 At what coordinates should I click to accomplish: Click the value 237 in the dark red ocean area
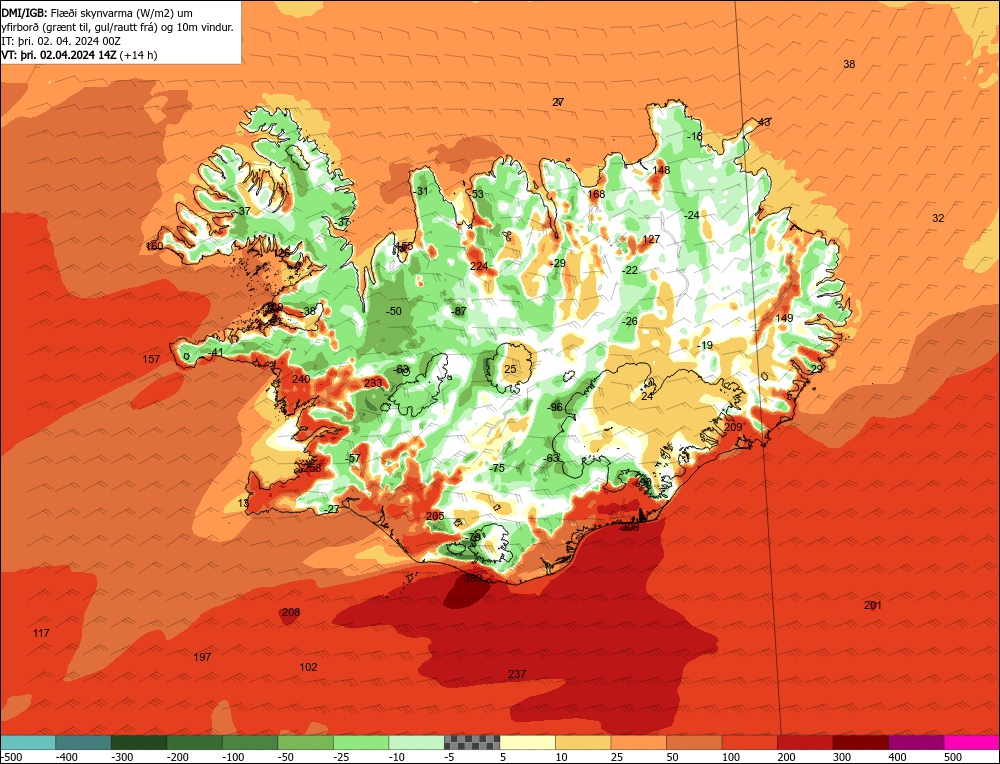click(x=517, y=674)
